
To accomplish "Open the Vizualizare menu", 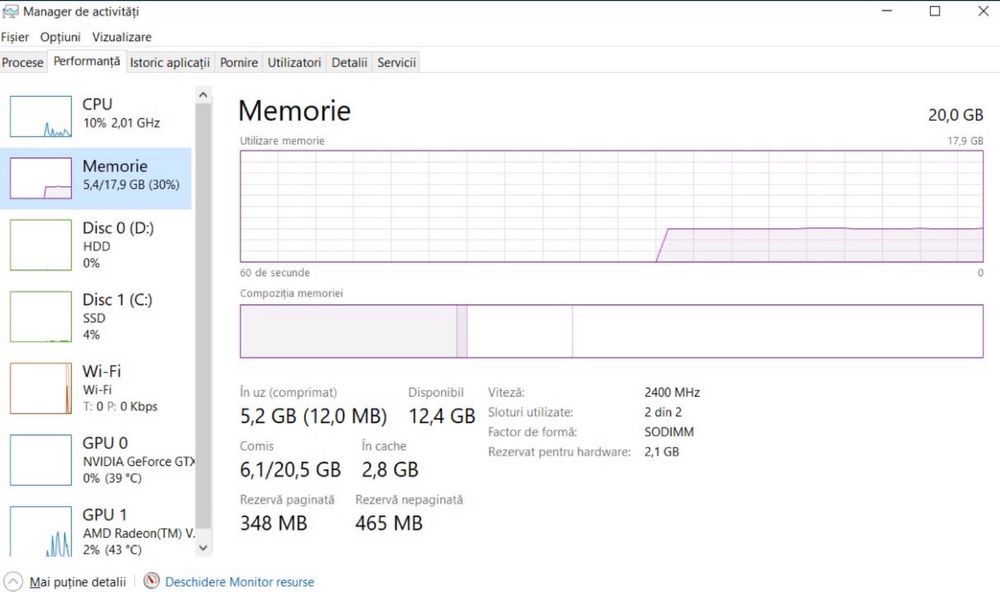I will 122,37.
